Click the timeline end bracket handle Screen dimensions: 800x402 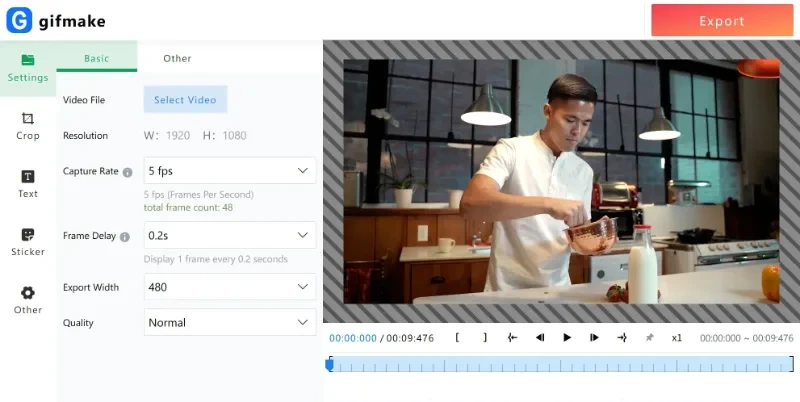[792, 364]
